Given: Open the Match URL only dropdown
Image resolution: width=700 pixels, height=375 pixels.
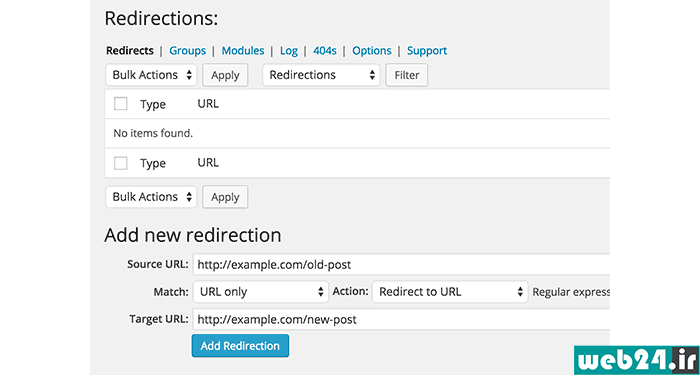Looking at the screenshot, I should point(261,292).
